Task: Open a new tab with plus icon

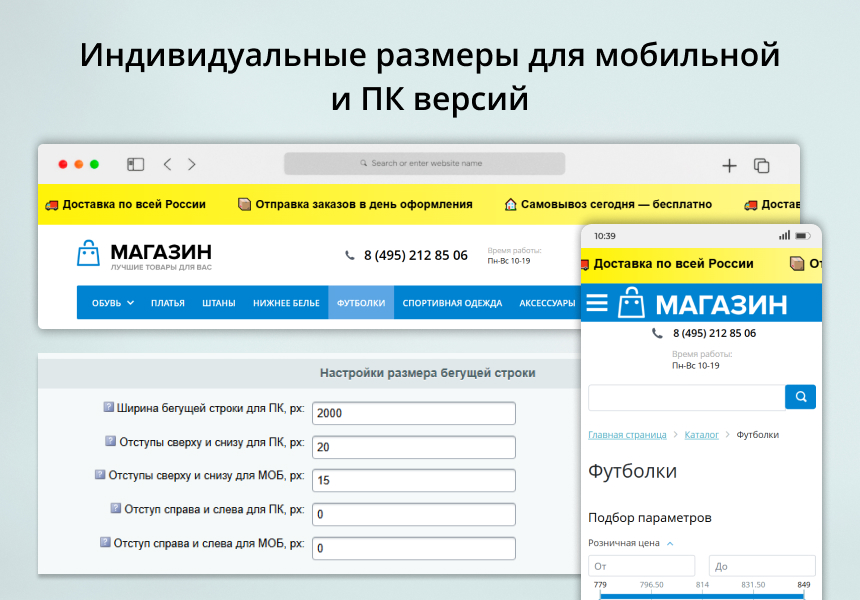Action: click(x=729, y=166)
